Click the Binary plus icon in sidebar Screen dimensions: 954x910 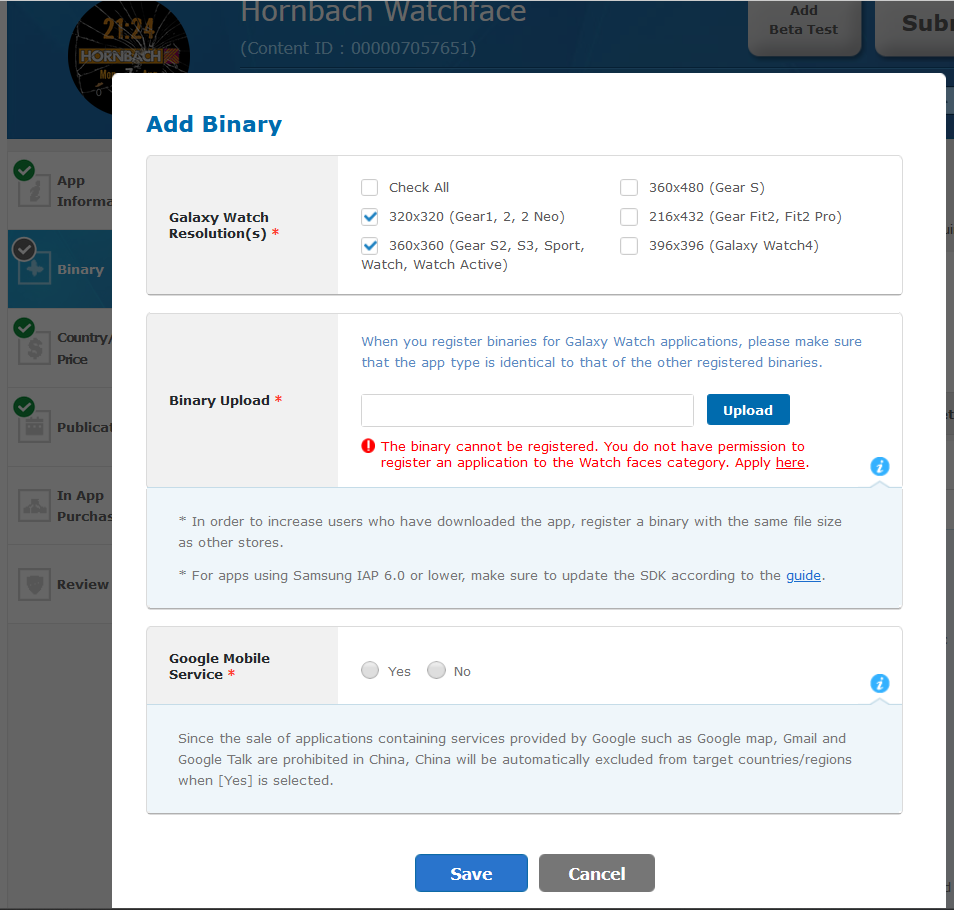coord(34,270)
